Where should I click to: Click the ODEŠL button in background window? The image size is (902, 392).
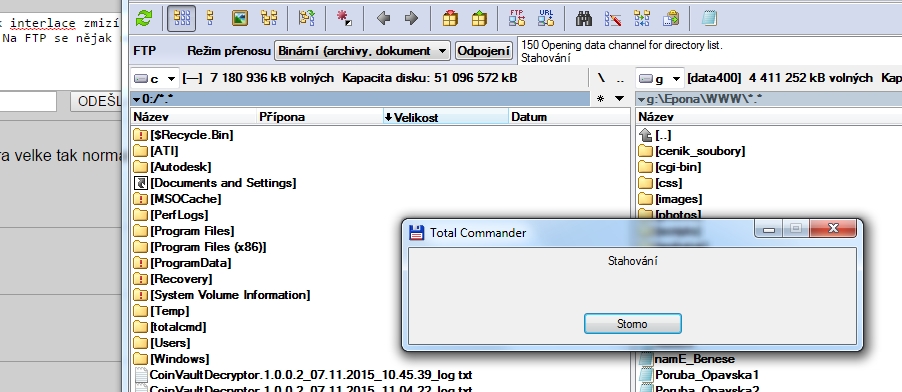(96, 101)
